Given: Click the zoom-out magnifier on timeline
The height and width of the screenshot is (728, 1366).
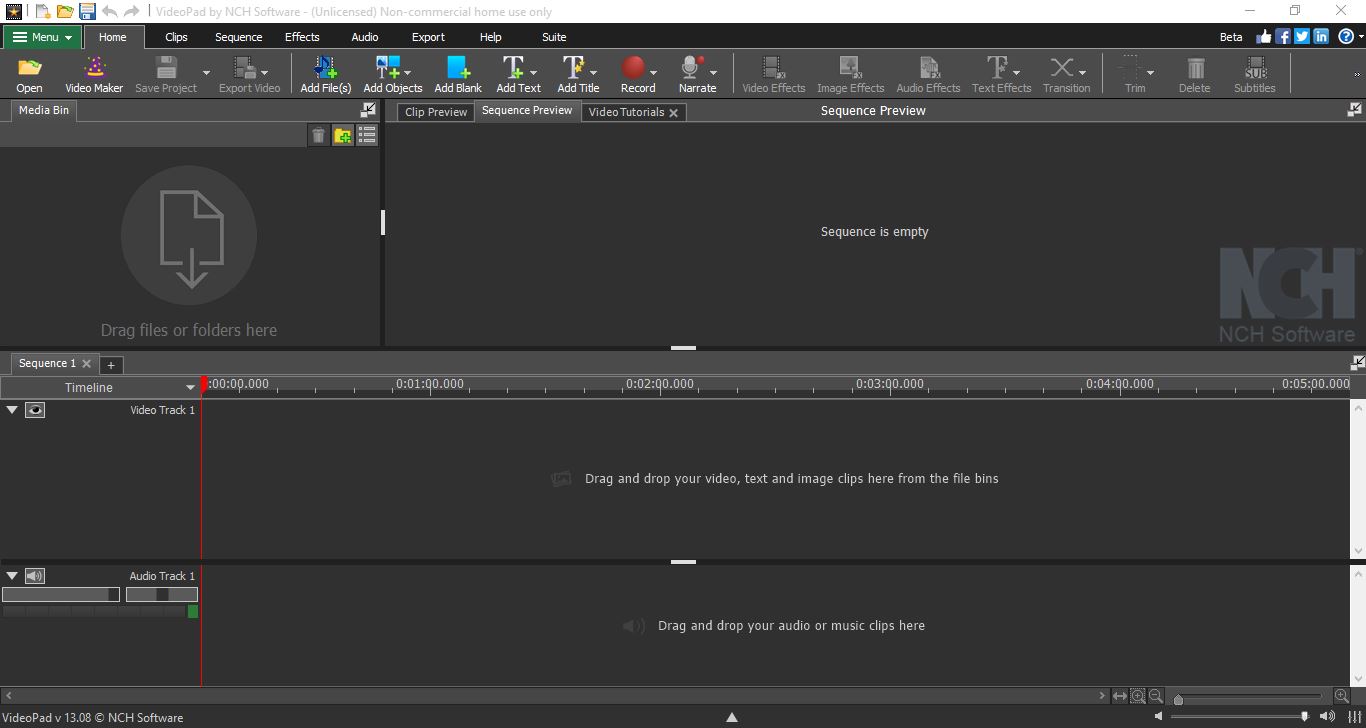Looking at the screenshot, I should (1156, 696).
